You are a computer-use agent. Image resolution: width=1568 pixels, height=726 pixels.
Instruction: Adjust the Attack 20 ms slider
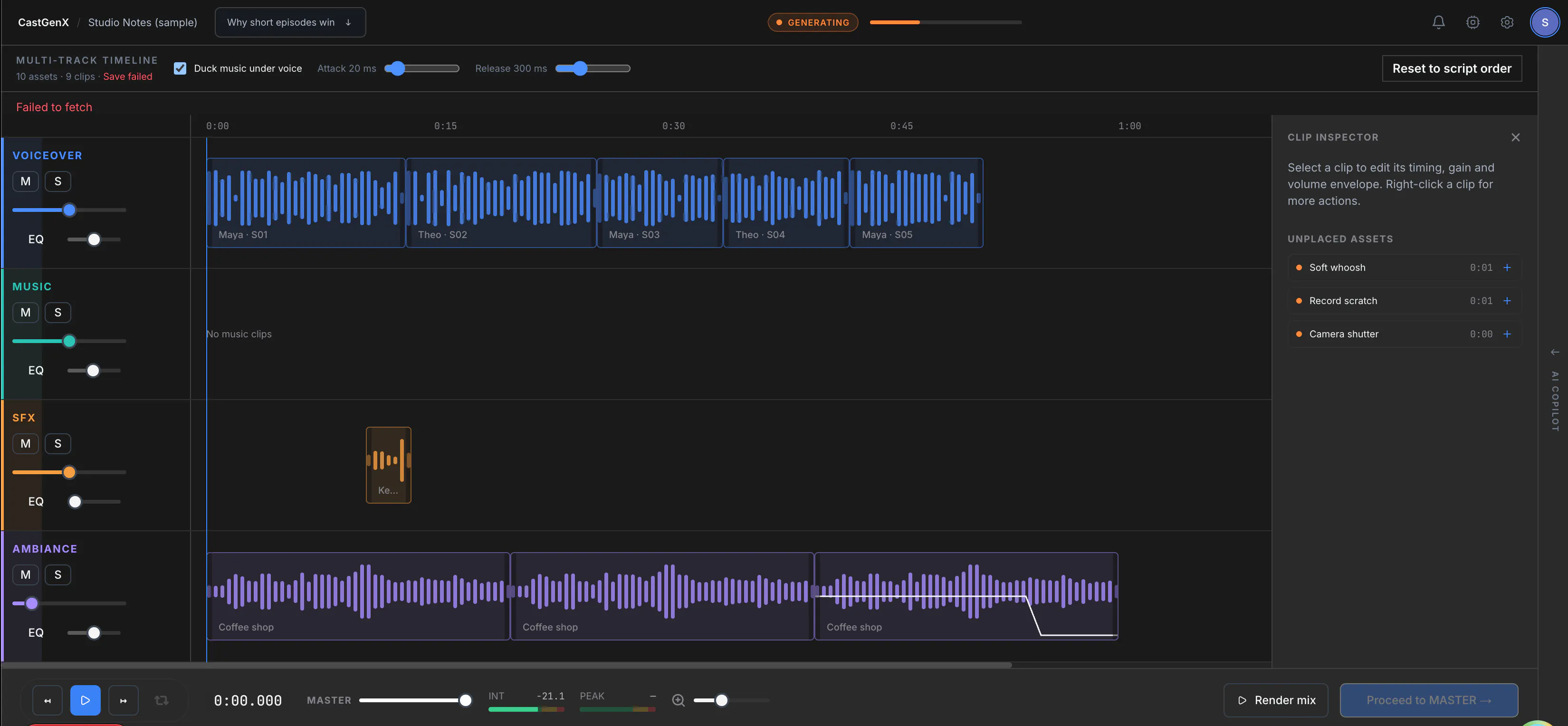pyautogui.click(x=422, y=68)
